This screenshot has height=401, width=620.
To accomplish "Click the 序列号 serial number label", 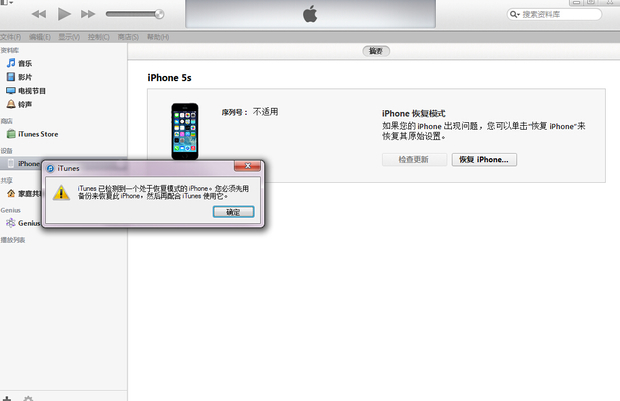I will click(234, 112).
